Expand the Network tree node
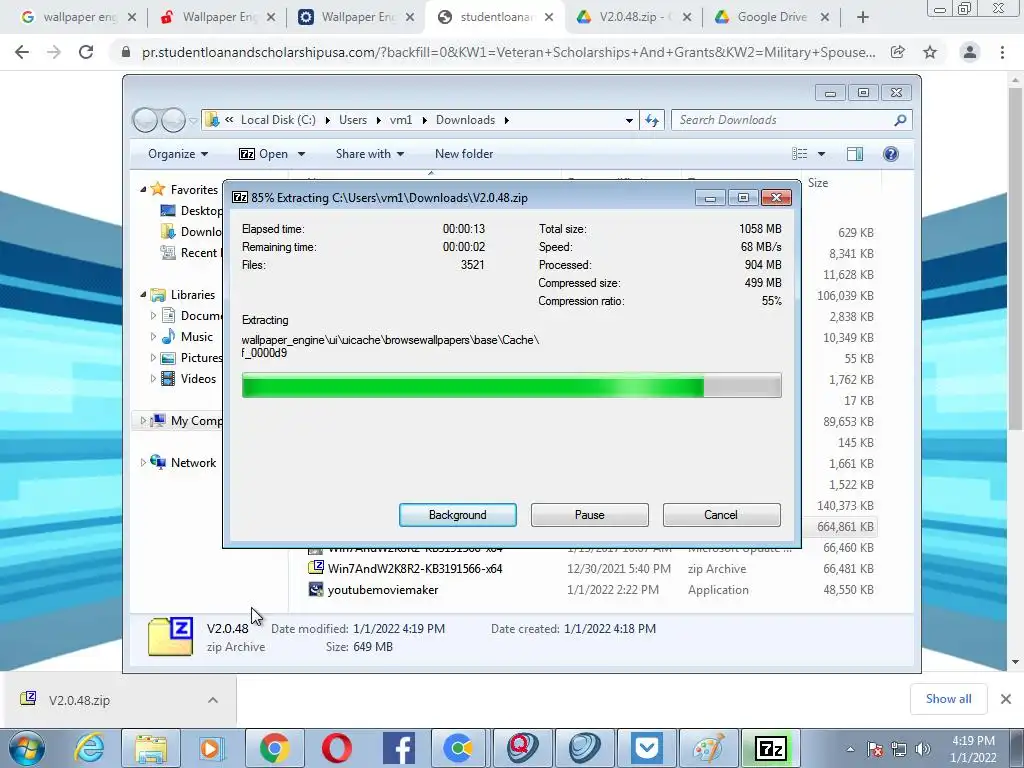 (143, 462)
